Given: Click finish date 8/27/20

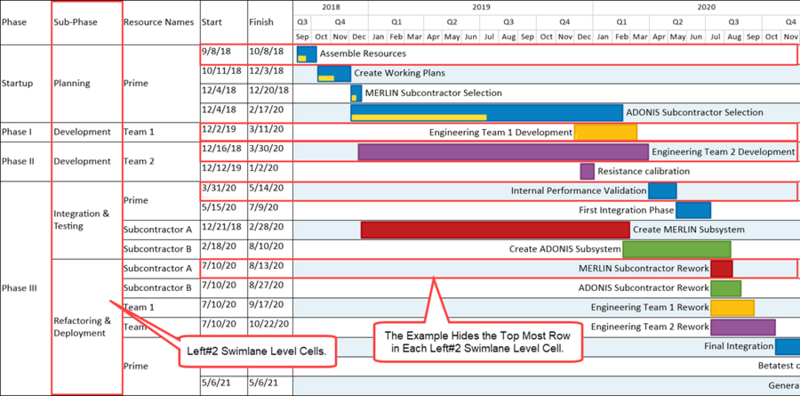Looking at the screenshot, I should coord(266,285).
